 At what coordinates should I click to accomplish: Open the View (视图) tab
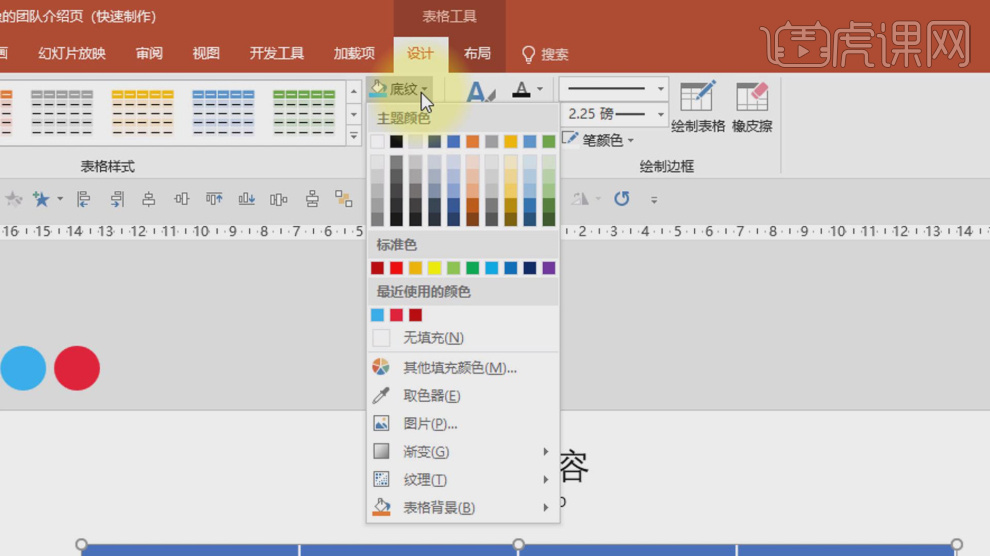tap(206, 54)
